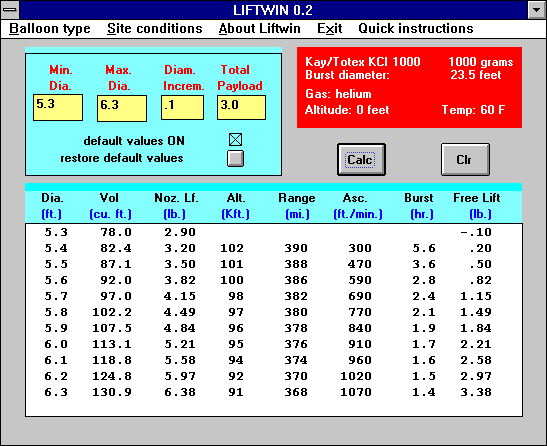
Task: Click '1000 grams' text
Action: (x=480, y=62)
